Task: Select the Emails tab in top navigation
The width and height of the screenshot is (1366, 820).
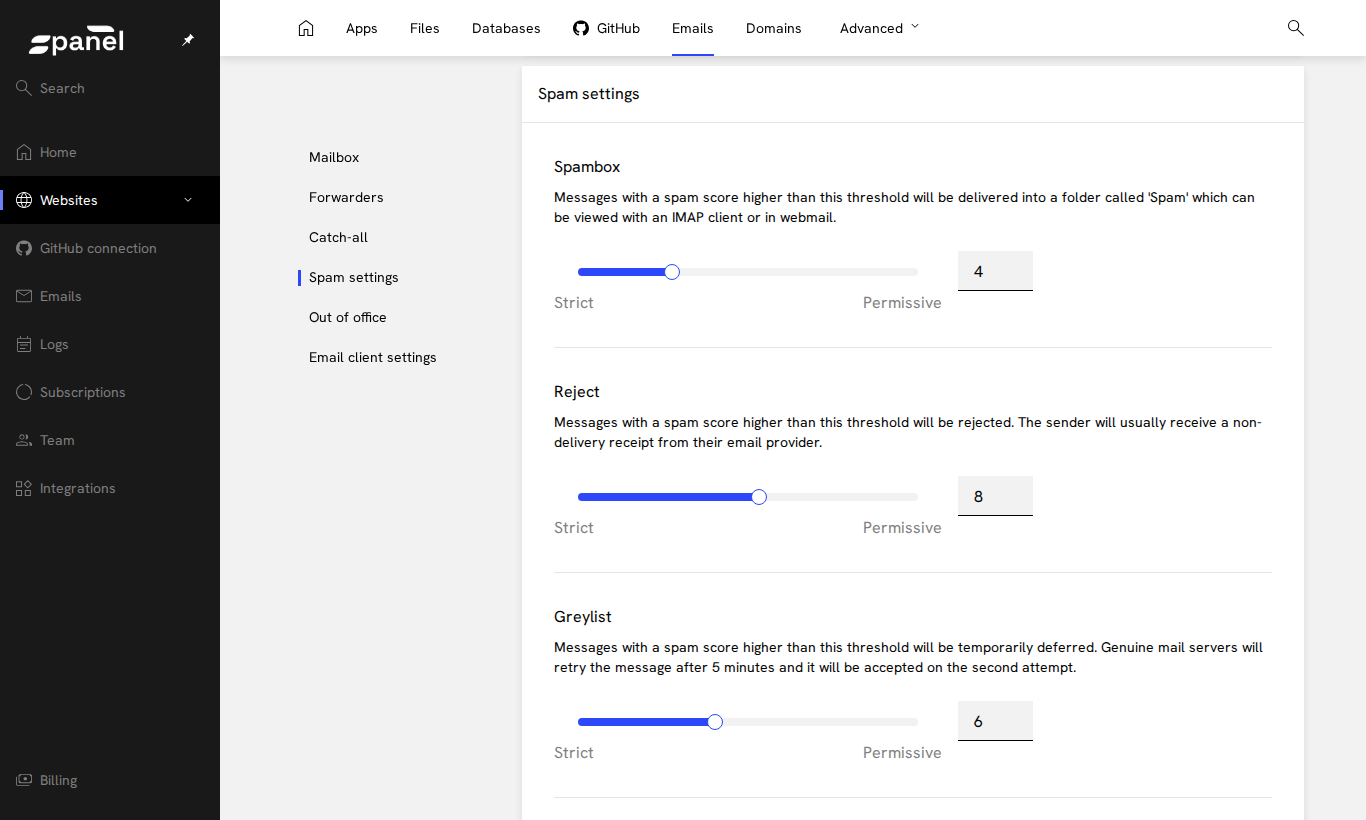Action: pos(693,28)
